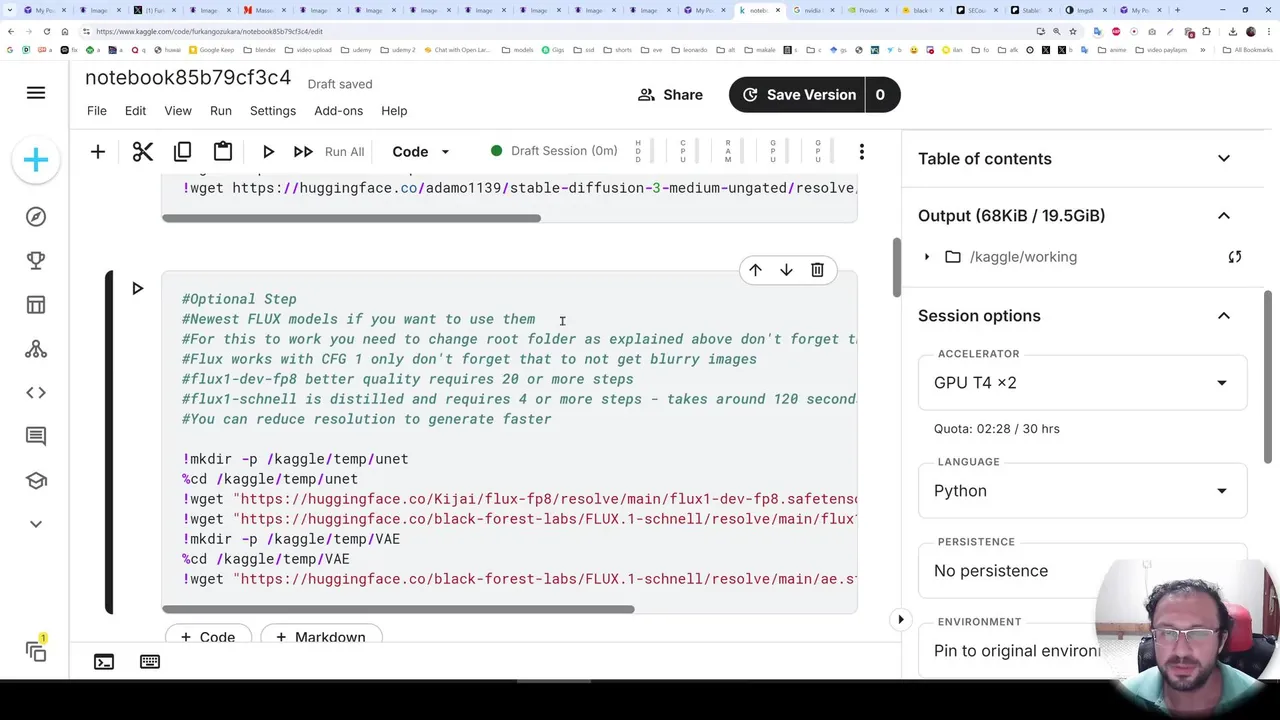Open the Home compass icon in sidebar

pos(36,217)
